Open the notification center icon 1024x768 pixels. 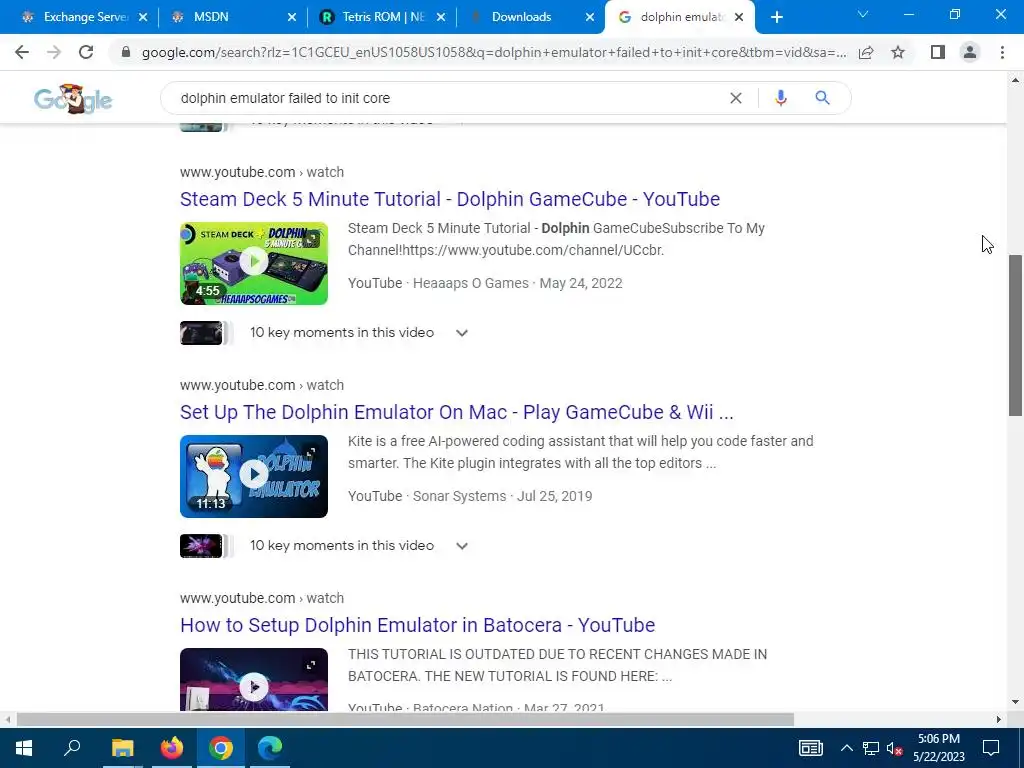991,748
